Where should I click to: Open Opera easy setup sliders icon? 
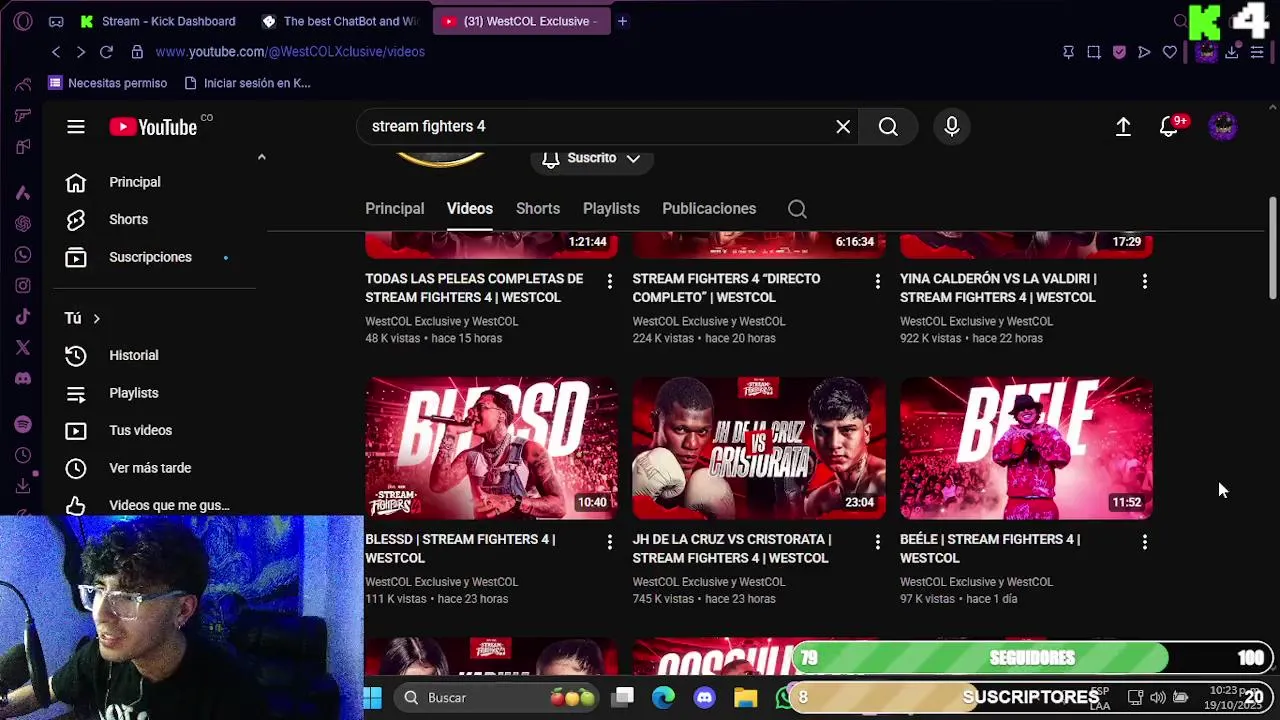pyautogui.click(x=1257, y=52)
